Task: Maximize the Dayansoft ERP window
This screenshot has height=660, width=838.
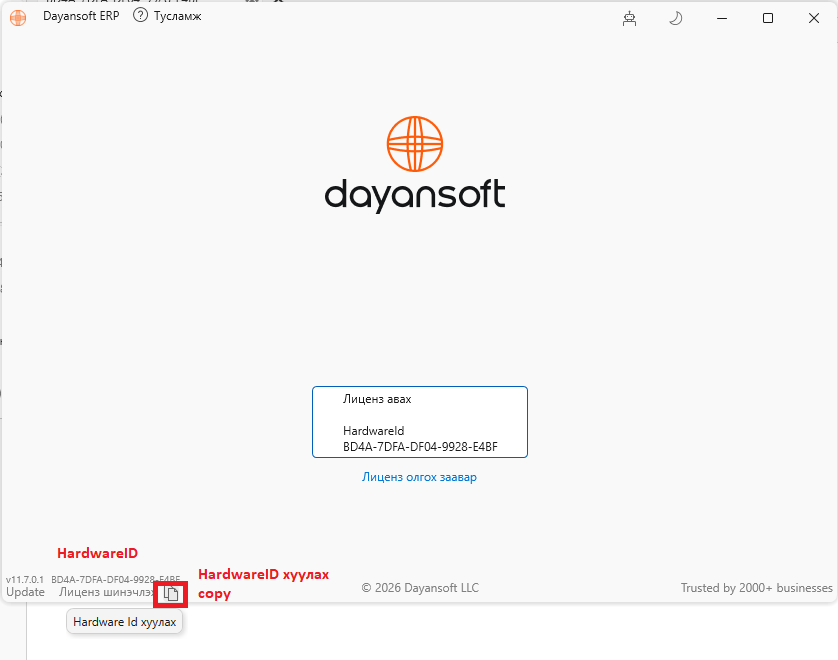Action: pos(768,18)
